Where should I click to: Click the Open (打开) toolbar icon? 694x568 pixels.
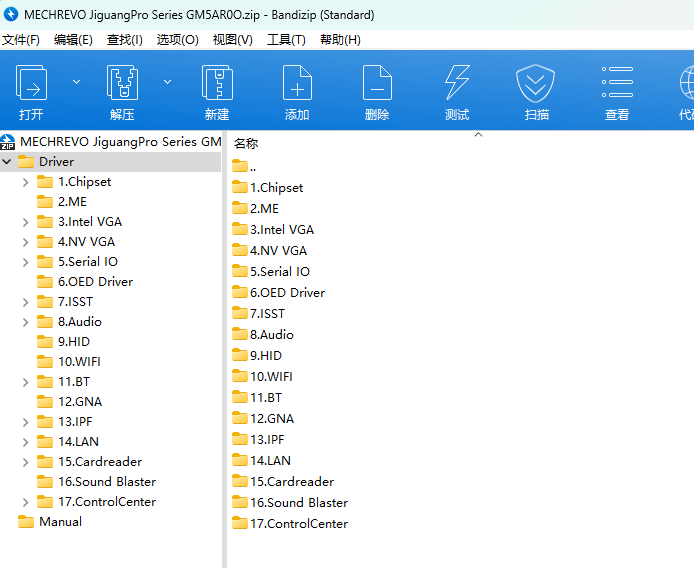(x=31, y=82)
